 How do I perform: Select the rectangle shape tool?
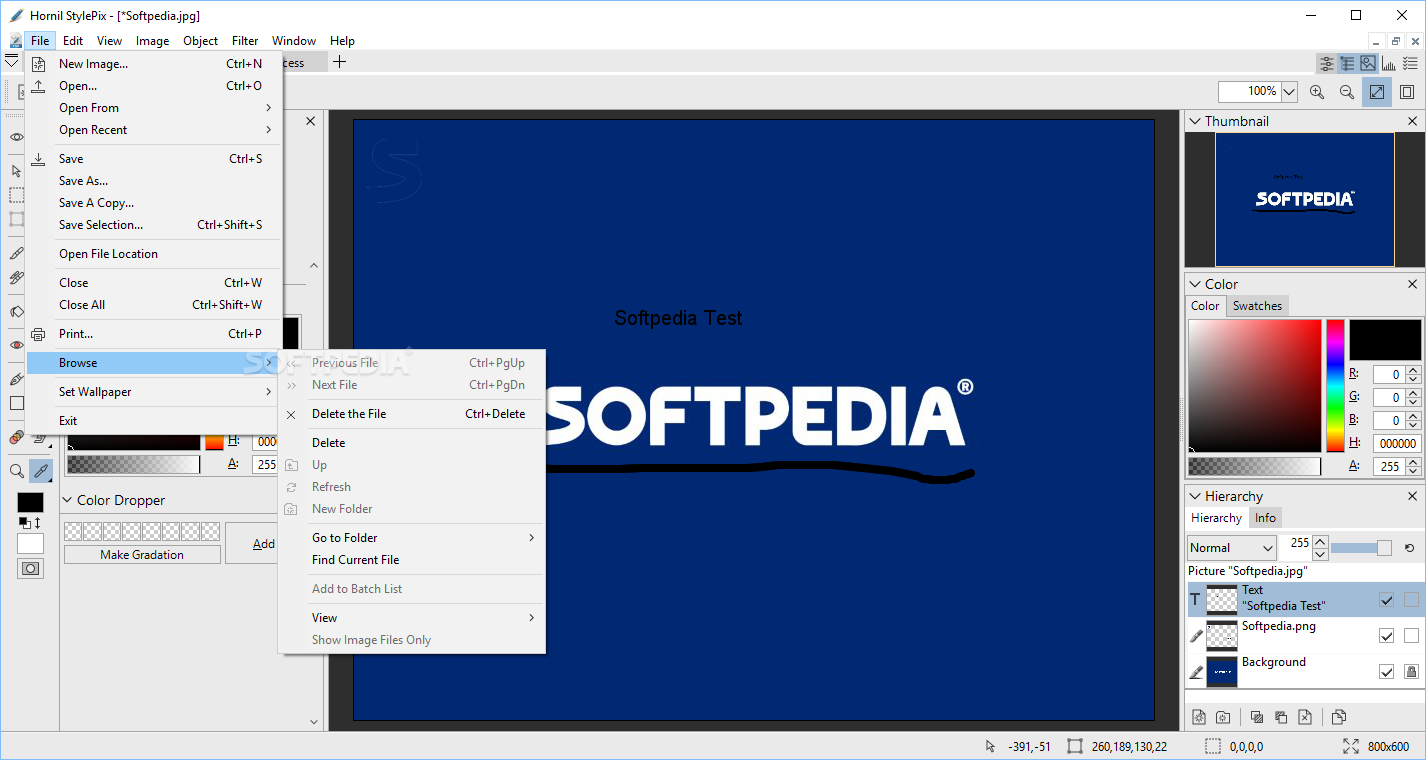16,403
